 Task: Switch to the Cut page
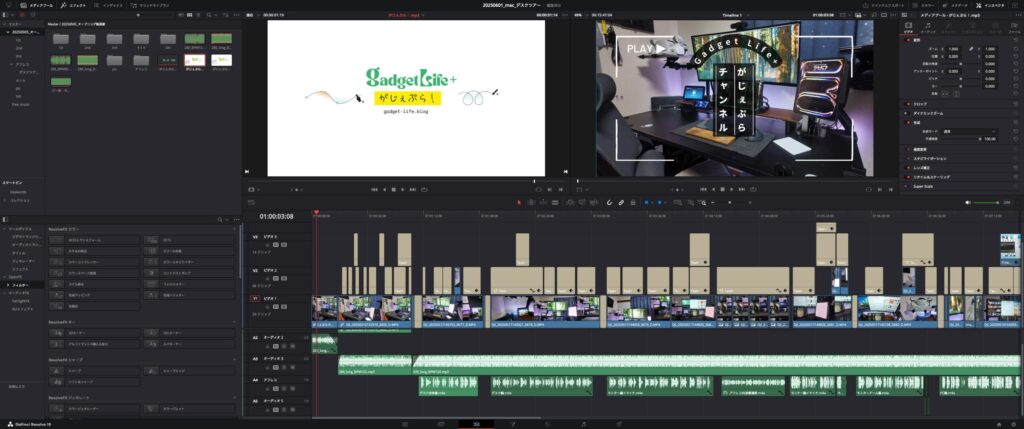439,424
